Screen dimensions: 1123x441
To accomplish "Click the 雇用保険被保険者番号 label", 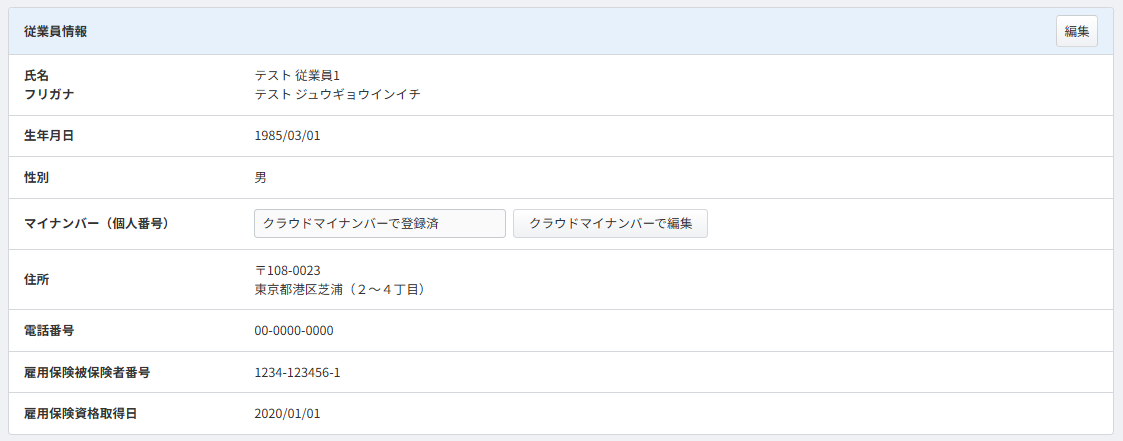I will 87,373.
